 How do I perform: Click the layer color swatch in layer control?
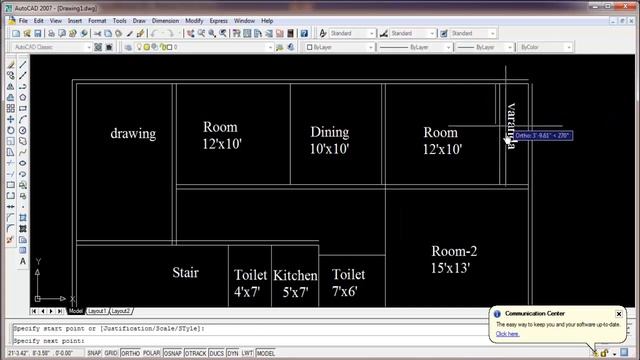pyautogui.click(x=169, y=47)
